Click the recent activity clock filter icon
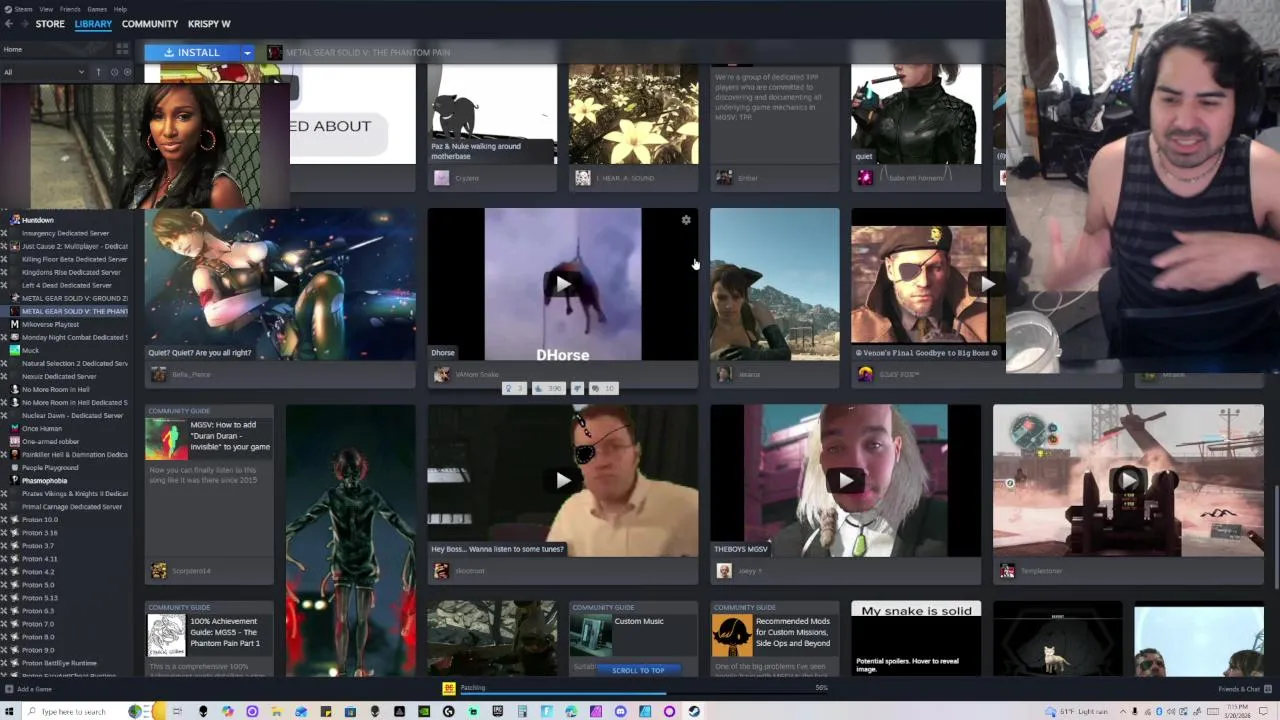 [114, 72]
